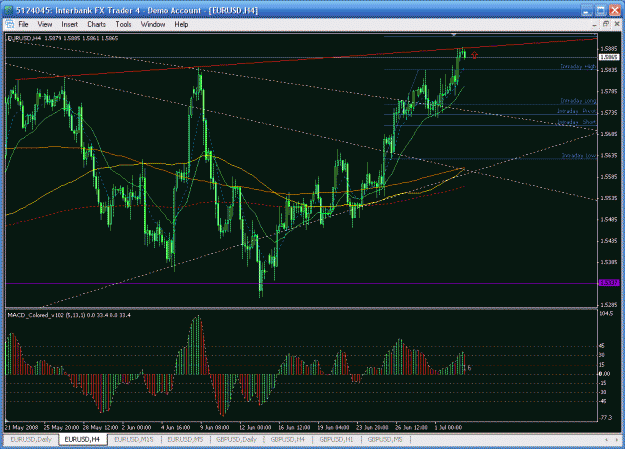The width and height of the screenshot is (625, 449).
Task: Click the Intraday Pivot level label
Action: [x=576, y=111]
